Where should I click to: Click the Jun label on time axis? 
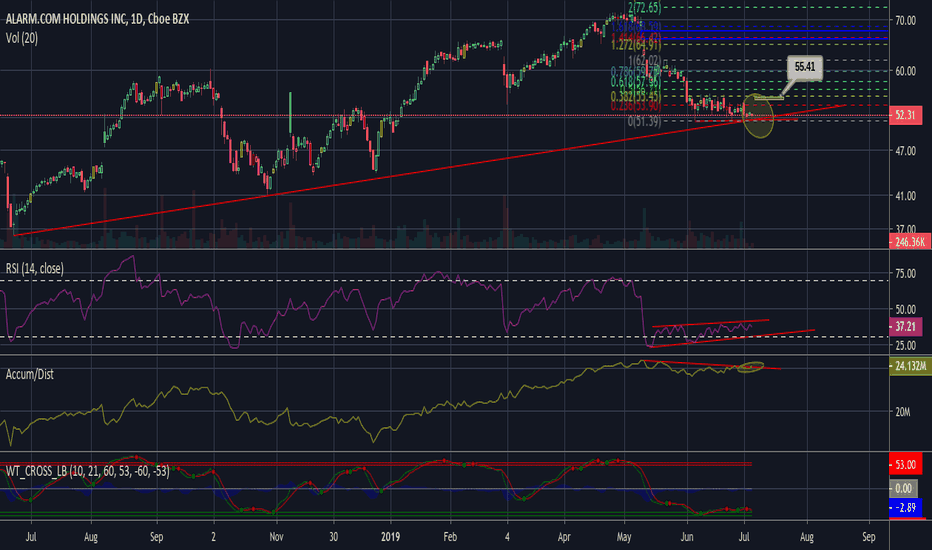pyautogui.click(x=687, y=537)
